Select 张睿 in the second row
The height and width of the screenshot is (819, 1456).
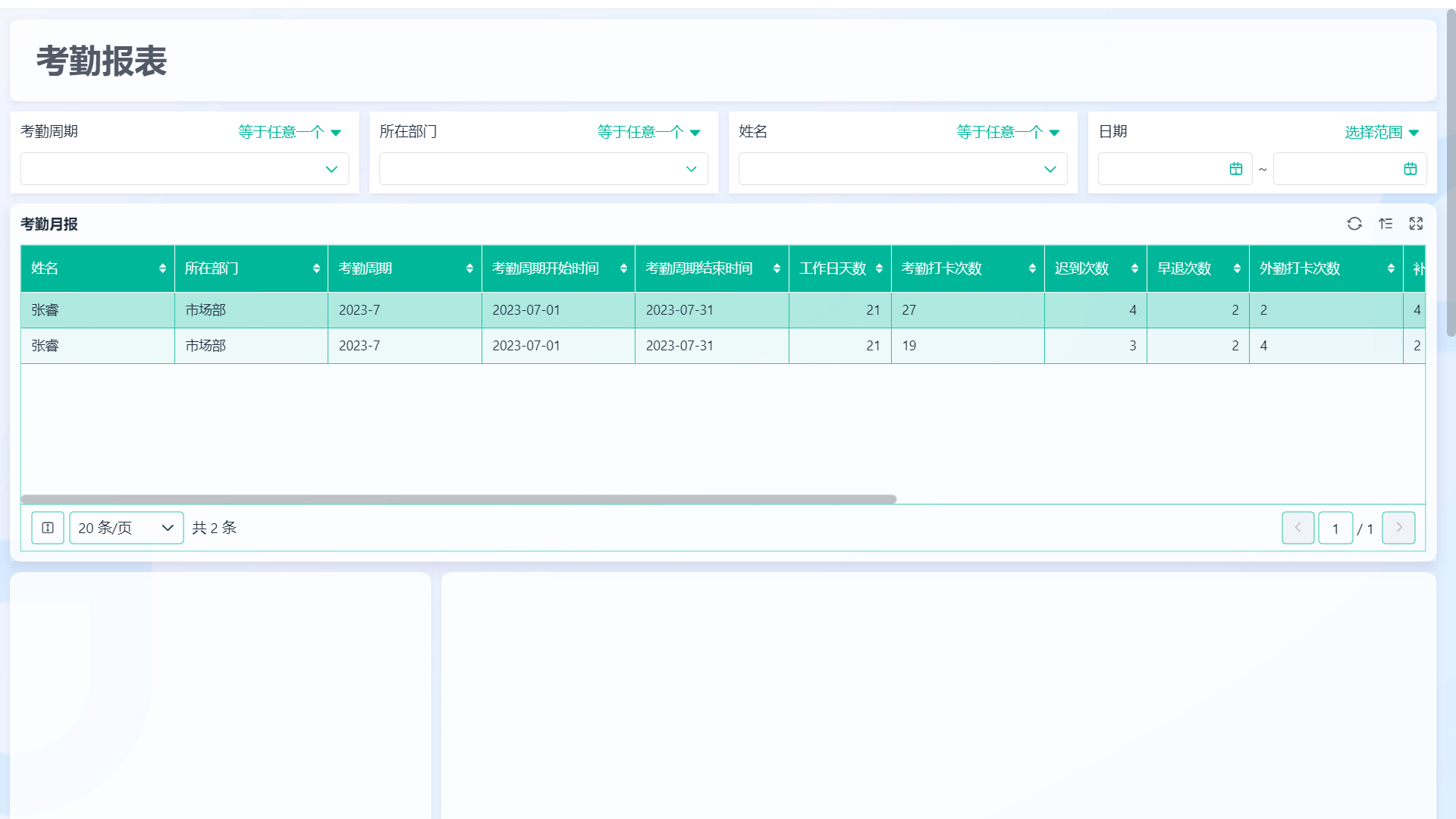(x=45, y=346)
